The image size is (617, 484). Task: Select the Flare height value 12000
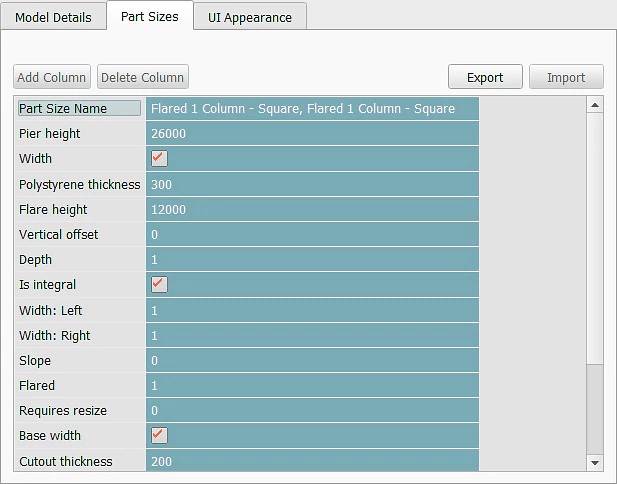pos(312,209)
